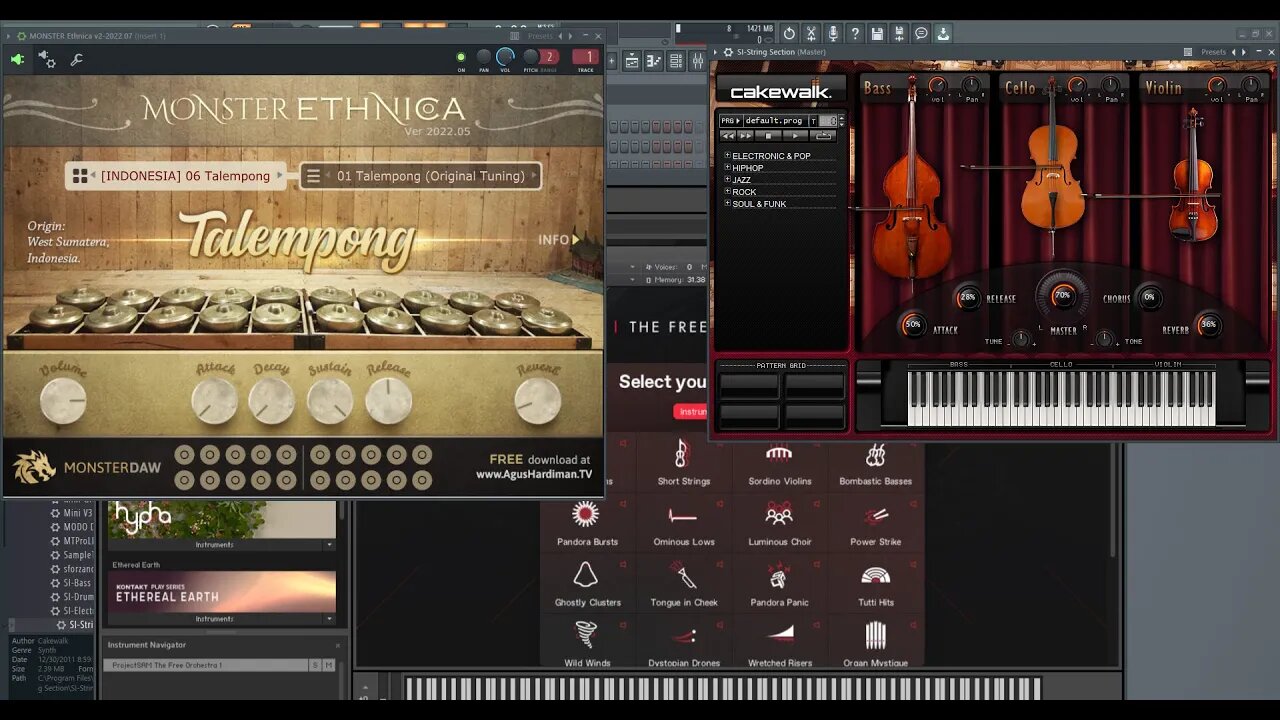Solo the ProjectSRM Free Orchestra track
Image resolution: width=1280 pixels, height=720 pixels.
click(x=315, y=665)
